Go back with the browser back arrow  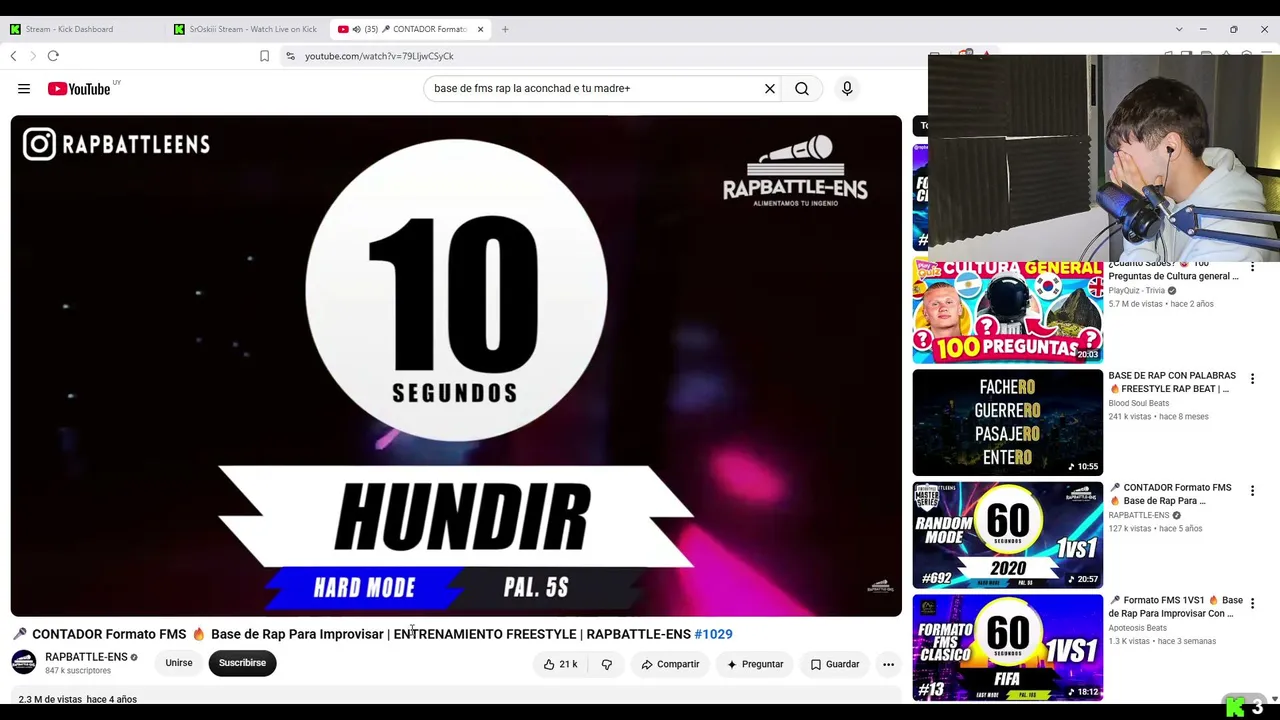coord(14,56)
